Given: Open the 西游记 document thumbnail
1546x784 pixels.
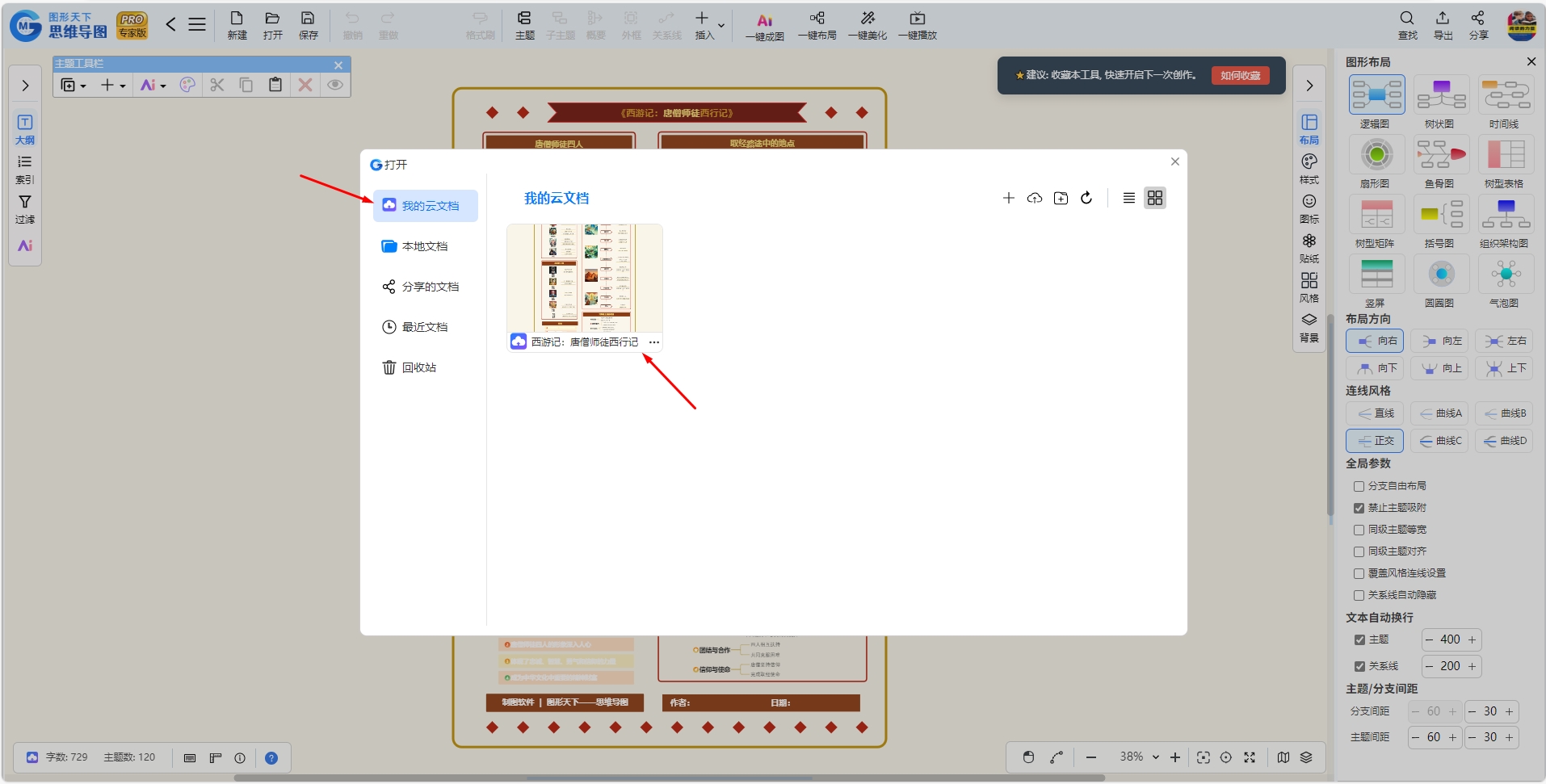Looking at the screenshot, I should (x=585, y=278).
